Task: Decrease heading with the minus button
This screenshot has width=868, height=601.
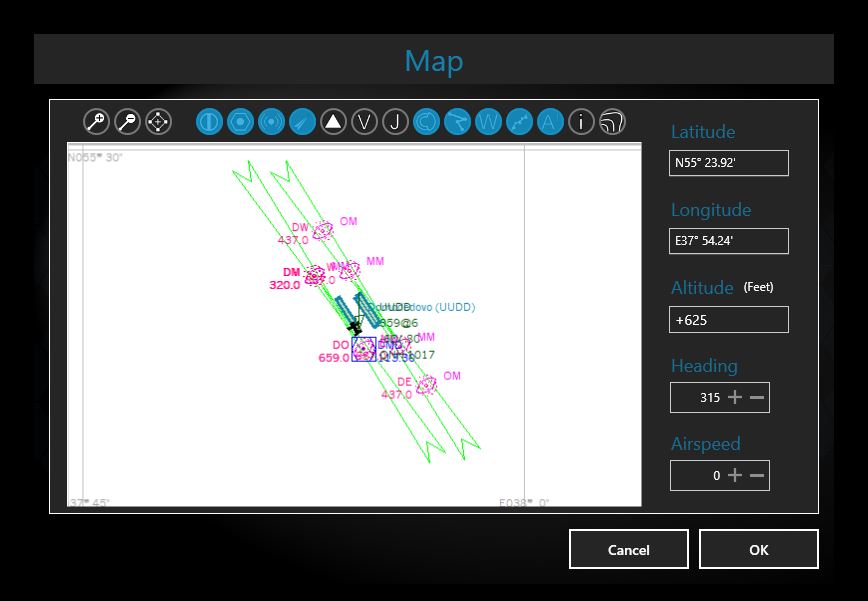Action: [757, 397]
